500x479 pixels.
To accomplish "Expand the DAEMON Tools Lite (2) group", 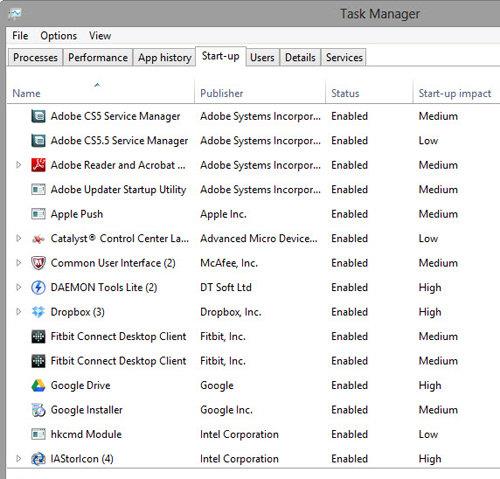I will [x=19, y=287].
